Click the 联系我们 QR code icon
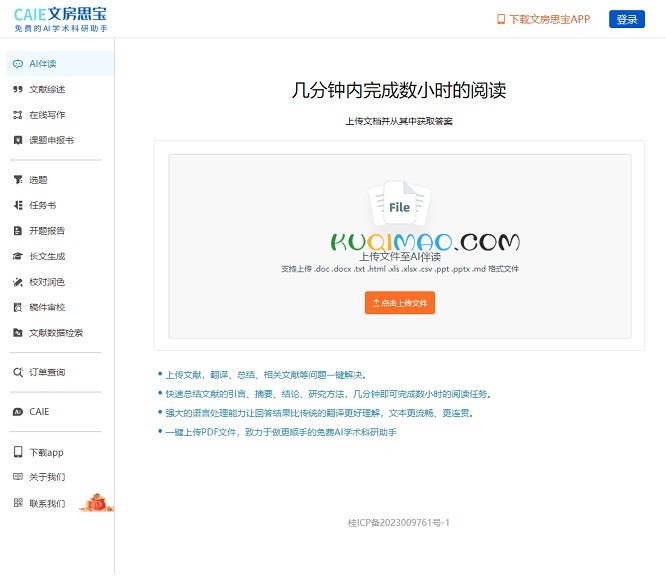 click(x=18, y=503)
